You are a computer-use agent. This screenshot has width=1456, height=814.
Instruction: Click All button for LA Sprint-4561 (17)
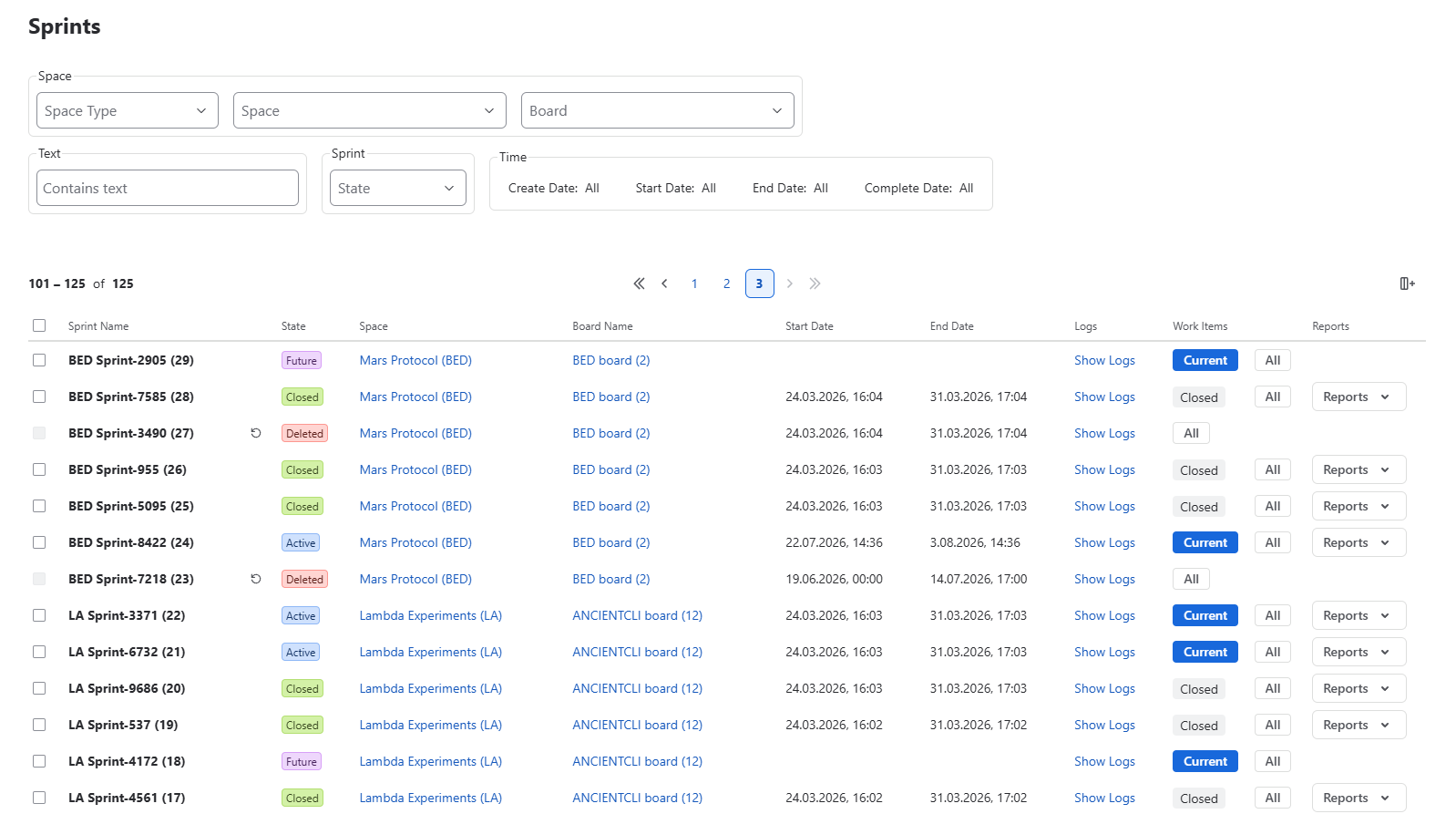pos(1273,798)
